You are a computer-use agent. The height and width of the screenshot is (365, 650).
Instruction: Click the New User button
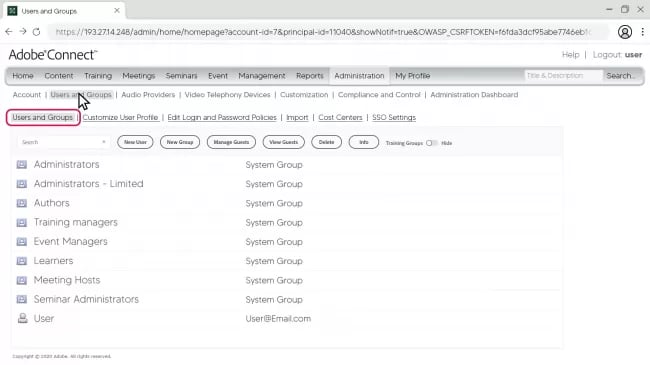point(135,142)
